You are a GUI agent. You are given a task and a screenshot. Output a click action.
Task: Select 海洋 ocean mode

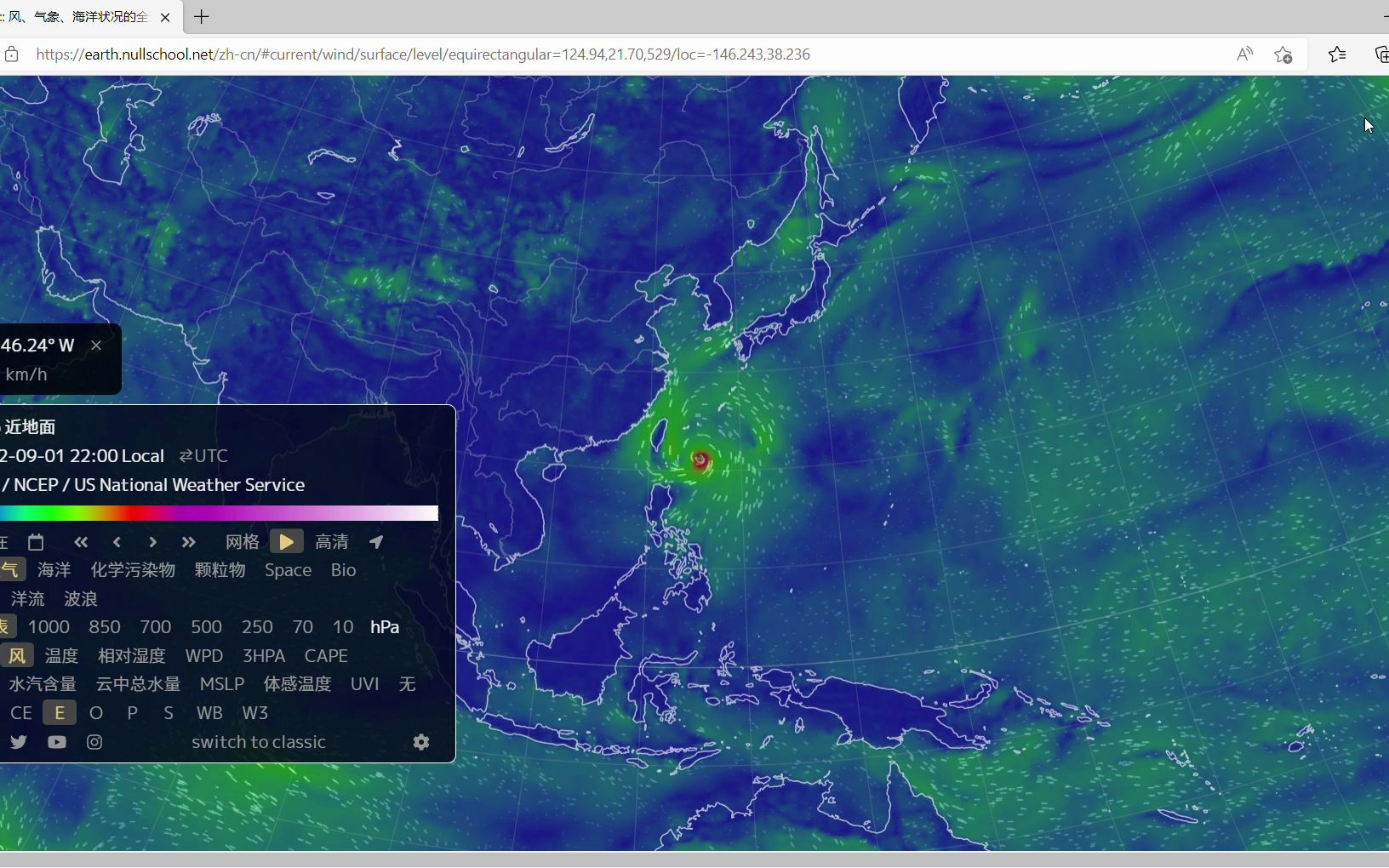pyautogui.click(x=54, y=570)
